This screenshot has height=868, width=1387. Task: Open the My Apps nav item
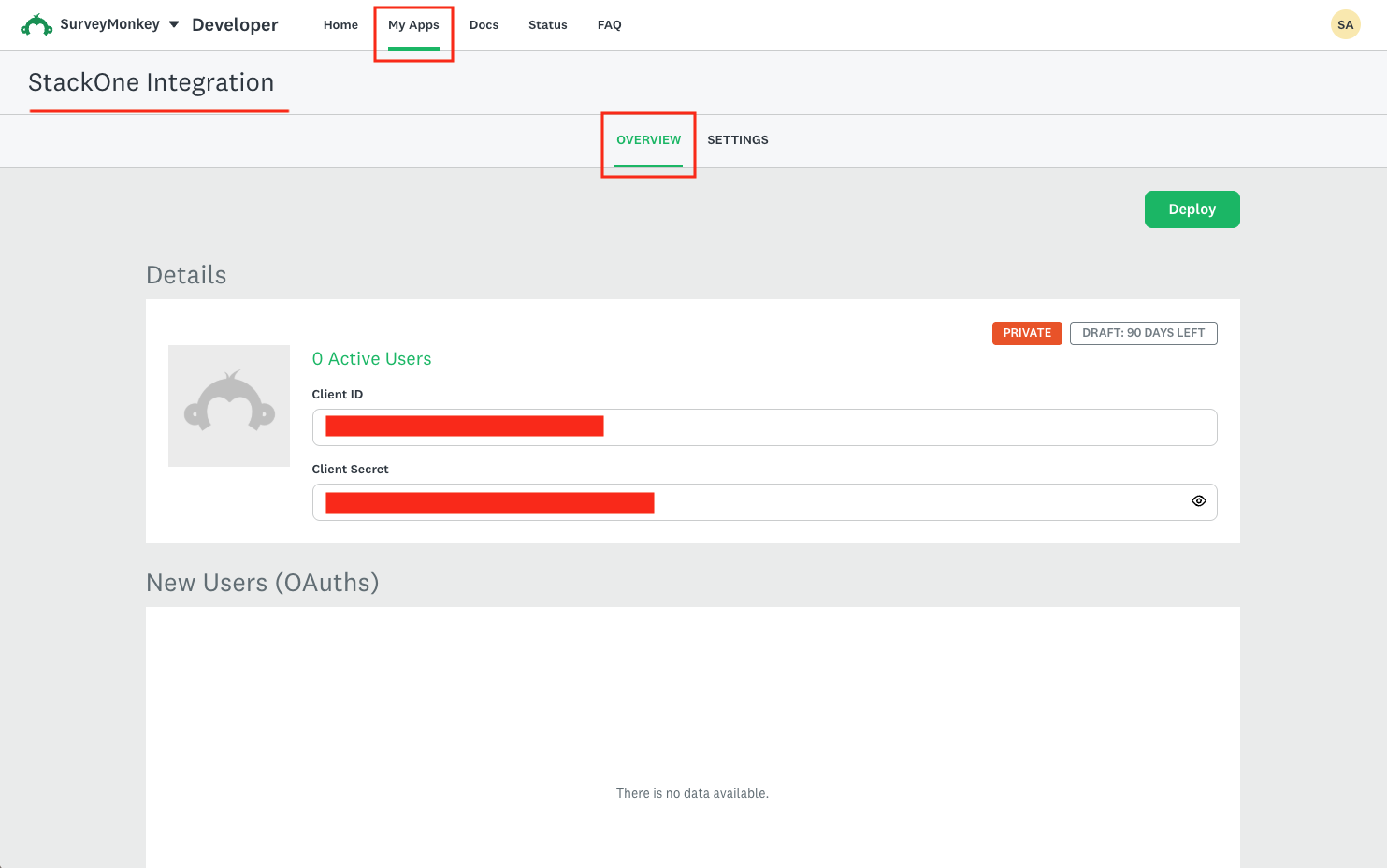(x=413, y=25)
